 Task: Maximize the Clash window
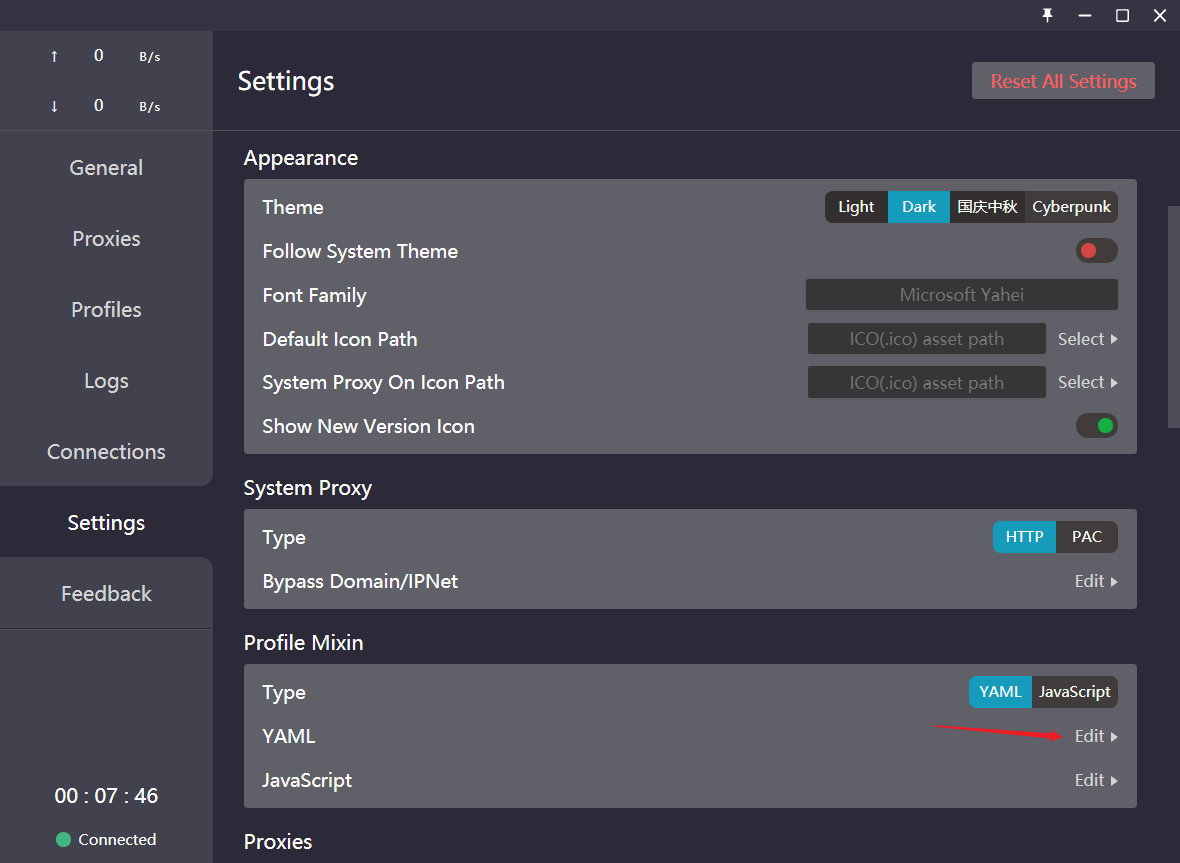pos(1122,15)
